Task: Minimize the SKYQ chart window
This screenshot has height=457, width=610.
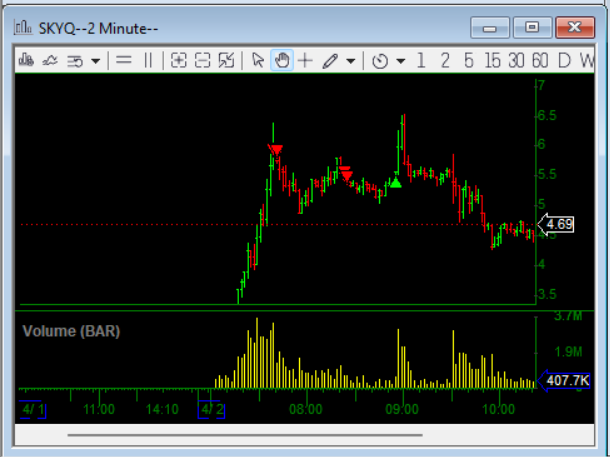Action: pyautogui.click(x=490, y=28)
